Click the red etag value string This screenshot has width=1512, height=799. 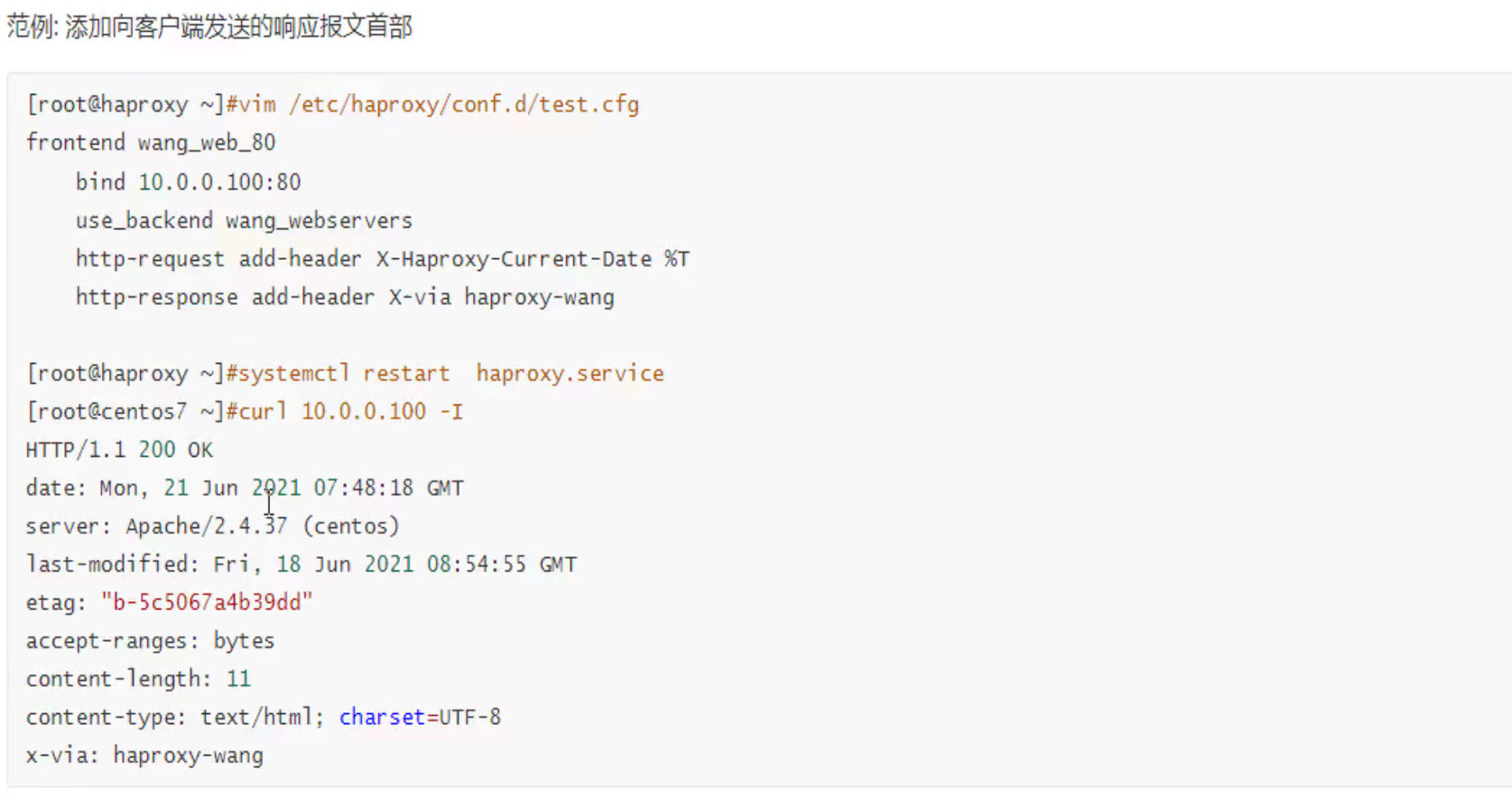[x=207, y=603]
